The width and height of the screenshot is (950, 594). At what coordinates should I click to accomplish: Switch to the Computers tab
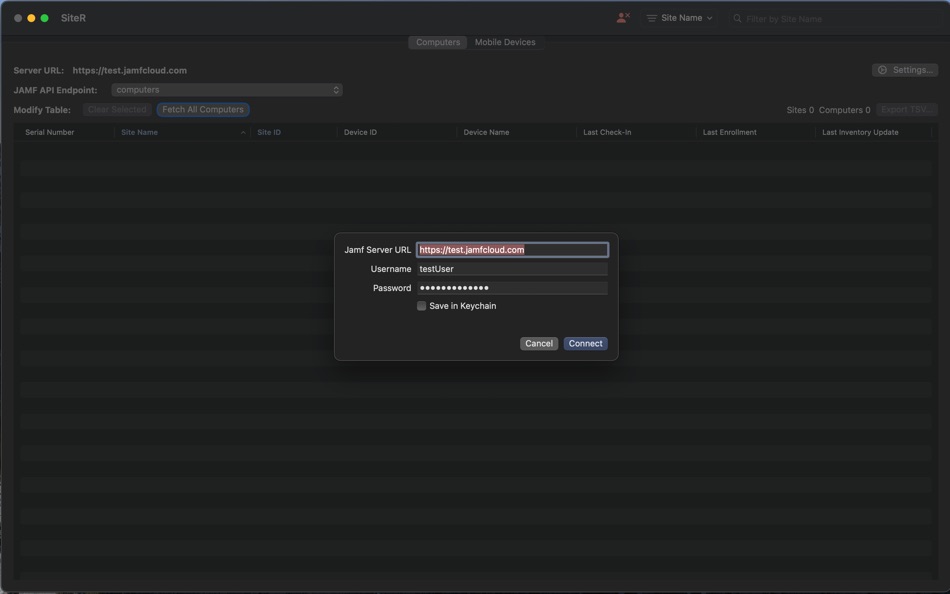coord(437,42)
